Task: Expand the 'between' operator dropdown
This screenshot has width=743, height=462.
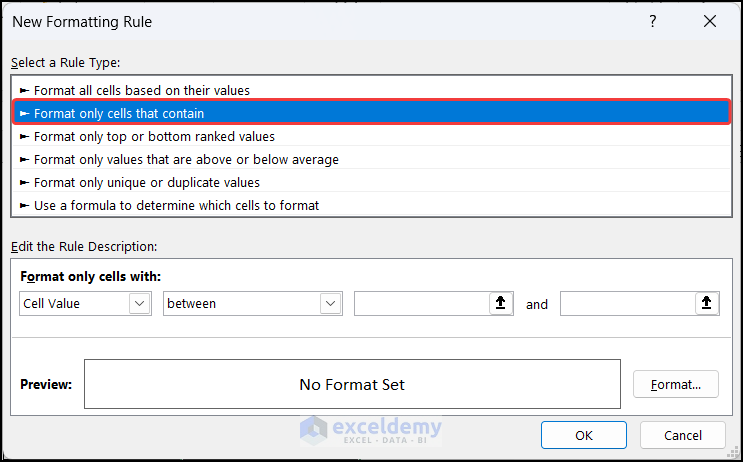Action: (x=330, y=304)
